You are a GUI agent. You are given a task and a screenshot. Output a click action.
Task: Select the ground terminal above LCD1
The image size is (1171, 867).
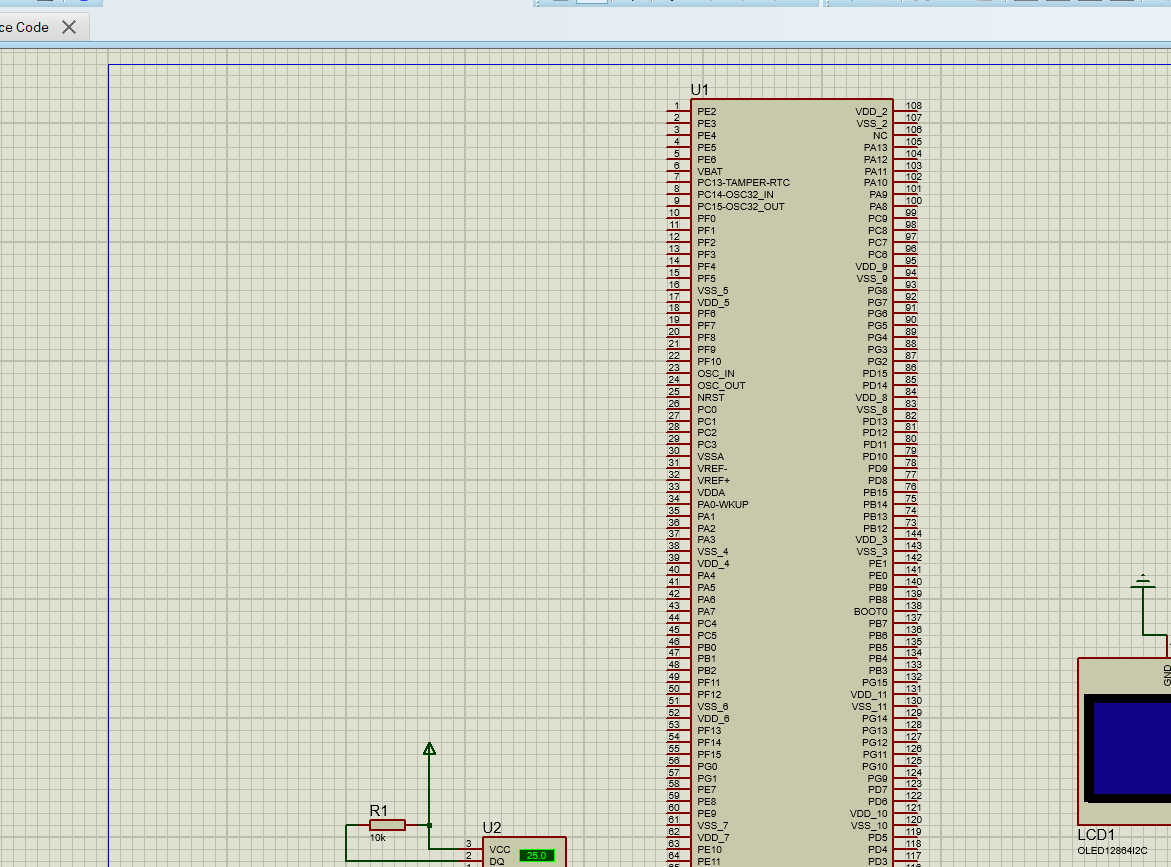coord(1143,582)
